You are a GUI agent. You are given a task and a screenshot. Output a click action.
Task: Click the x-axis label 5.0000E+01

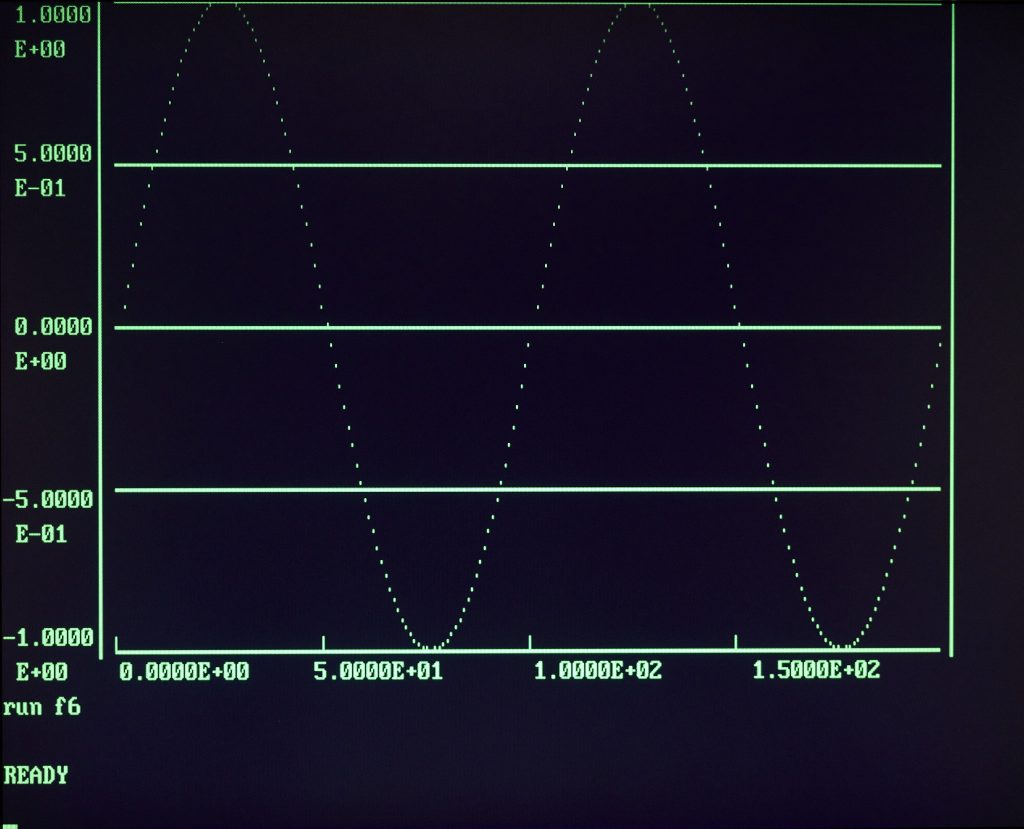(378, 671)
